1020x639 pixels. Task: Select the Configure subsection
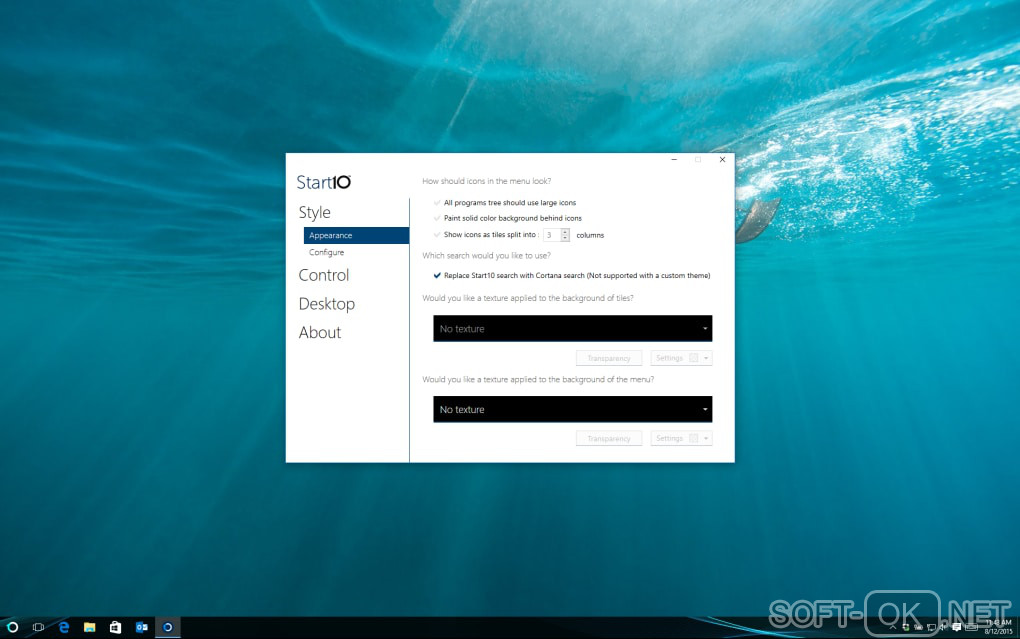[327, 252]
